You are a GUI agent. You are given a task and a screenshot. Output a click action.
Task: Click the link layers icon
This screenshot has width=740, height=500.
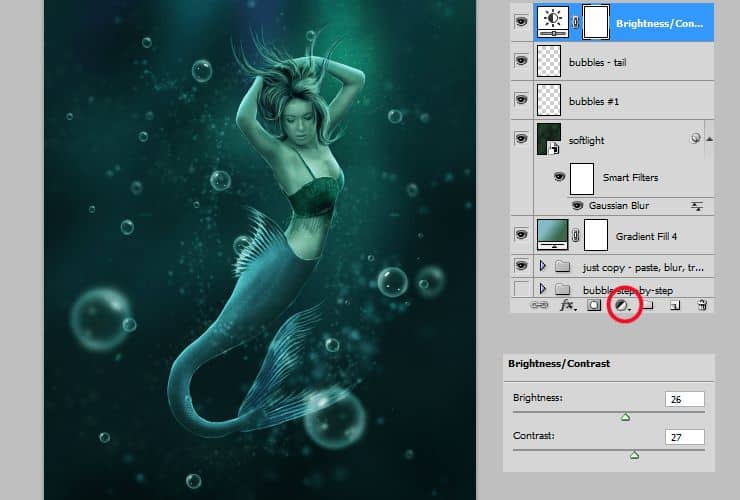click(x=540, y=306)
